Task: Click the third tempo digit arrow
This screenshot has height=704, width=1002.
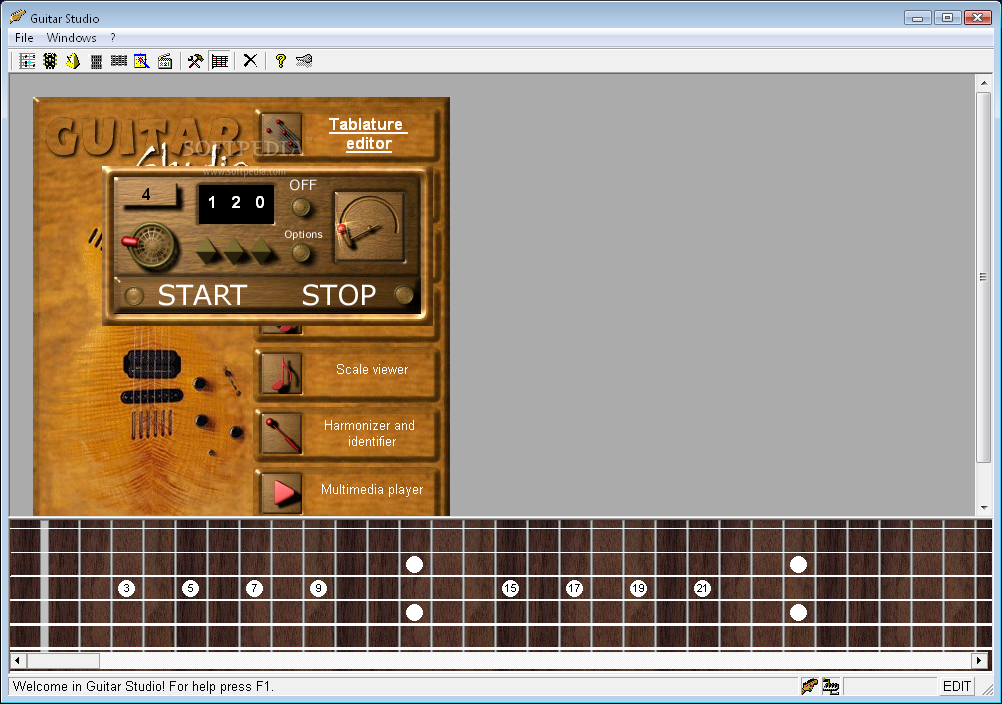Action: coord(262,250)
